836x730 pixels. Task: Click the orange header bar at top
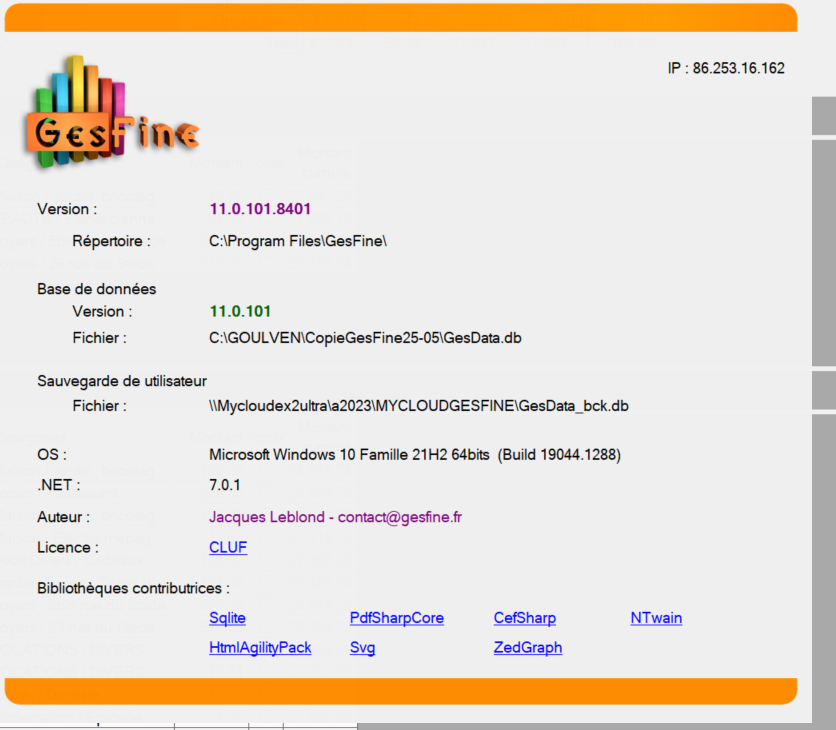coord(400,17)
